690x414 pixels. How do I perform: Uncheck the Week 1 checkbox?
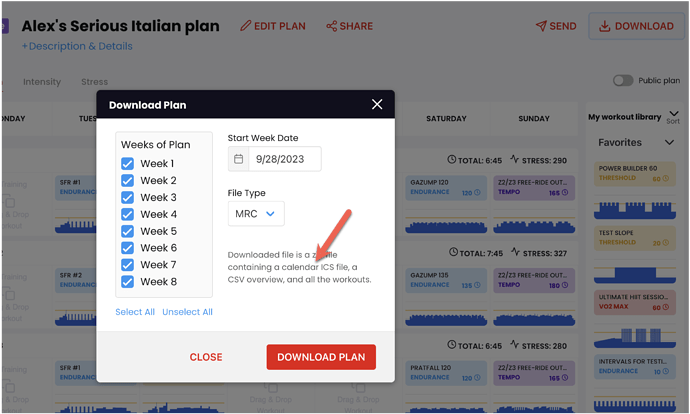point(128,164)
